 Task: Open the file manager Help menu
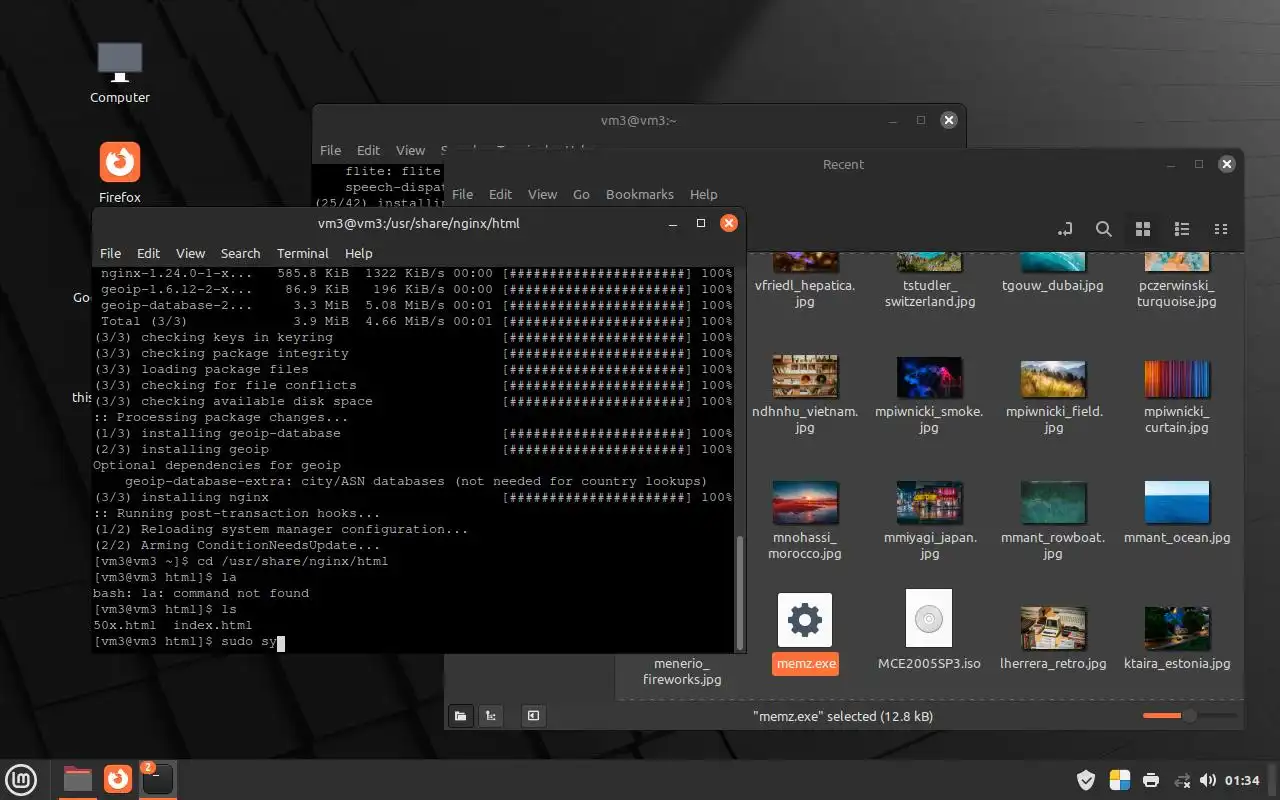point(704,194)
